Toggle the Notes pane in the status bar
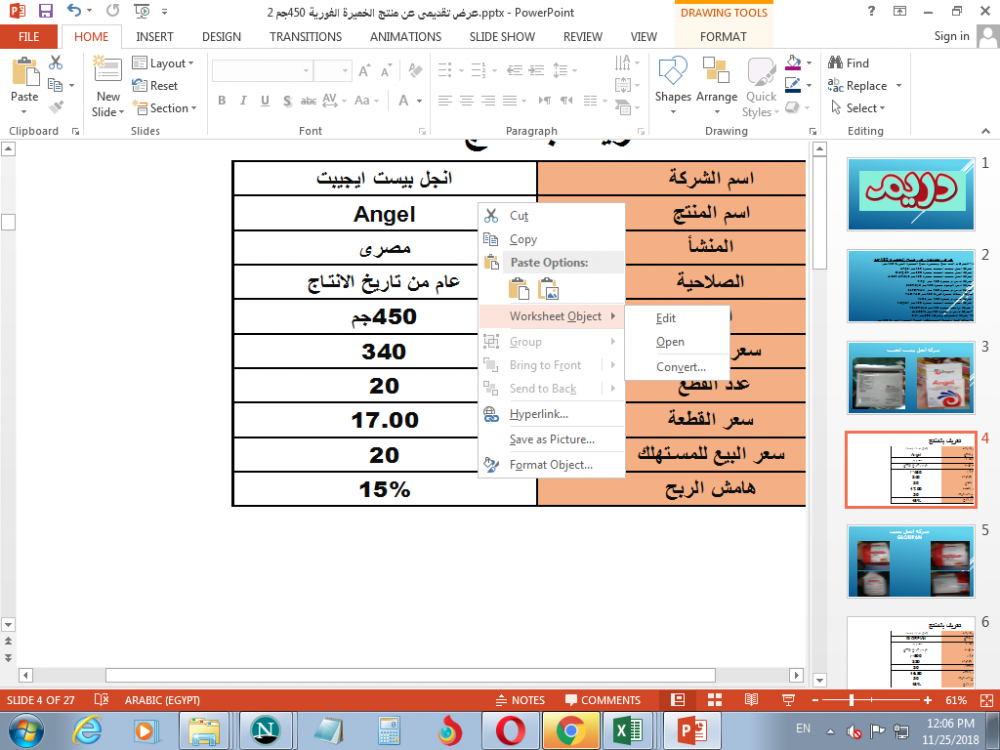Image resolution: width=1000 pixels, height=750 pixels. tap(520, 700)
